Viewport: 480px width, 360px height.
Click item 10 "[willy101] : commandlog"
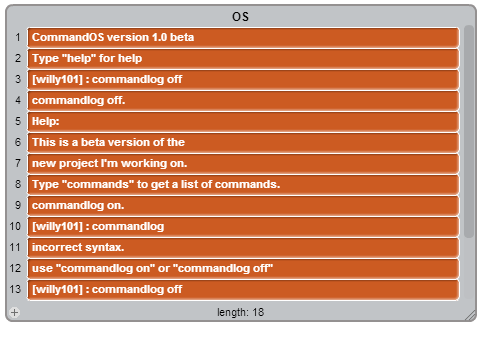coord(243,226)
